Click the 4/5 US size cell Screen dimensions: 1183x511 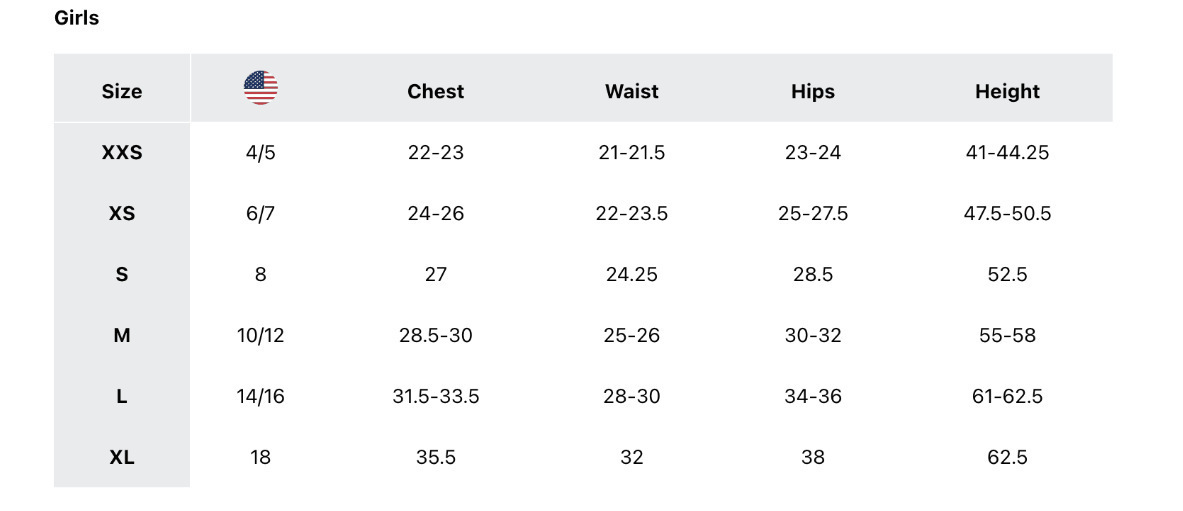260,153
